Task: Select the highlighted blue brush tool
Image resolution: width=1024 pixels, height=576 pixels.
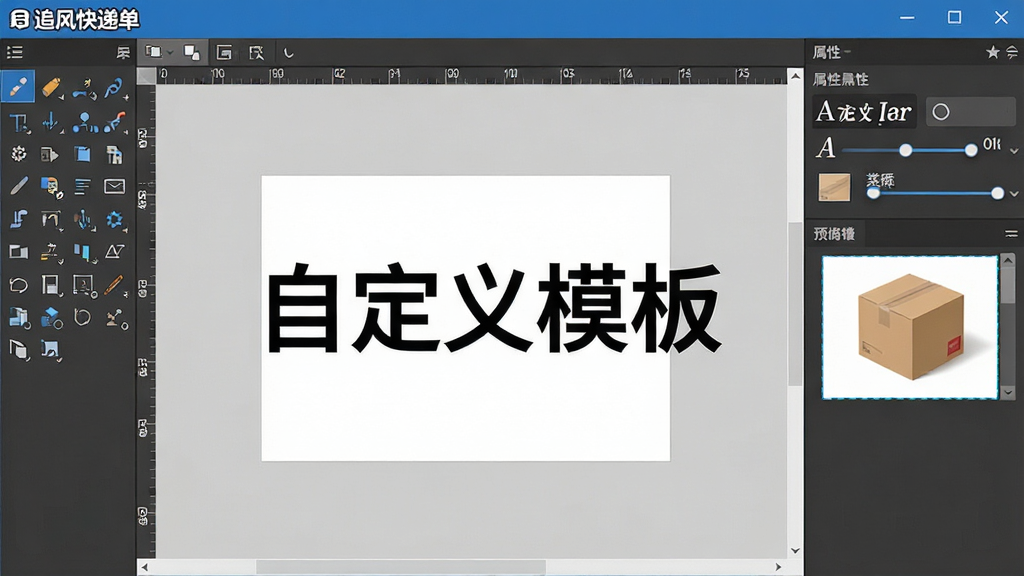Action: point(18,86)
